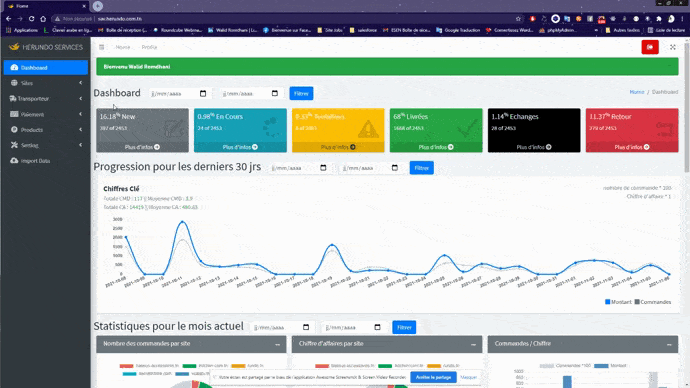This screenshot has height=388, width=690.
Task: Expand the Products menu chevron
Action: (81, 130)
